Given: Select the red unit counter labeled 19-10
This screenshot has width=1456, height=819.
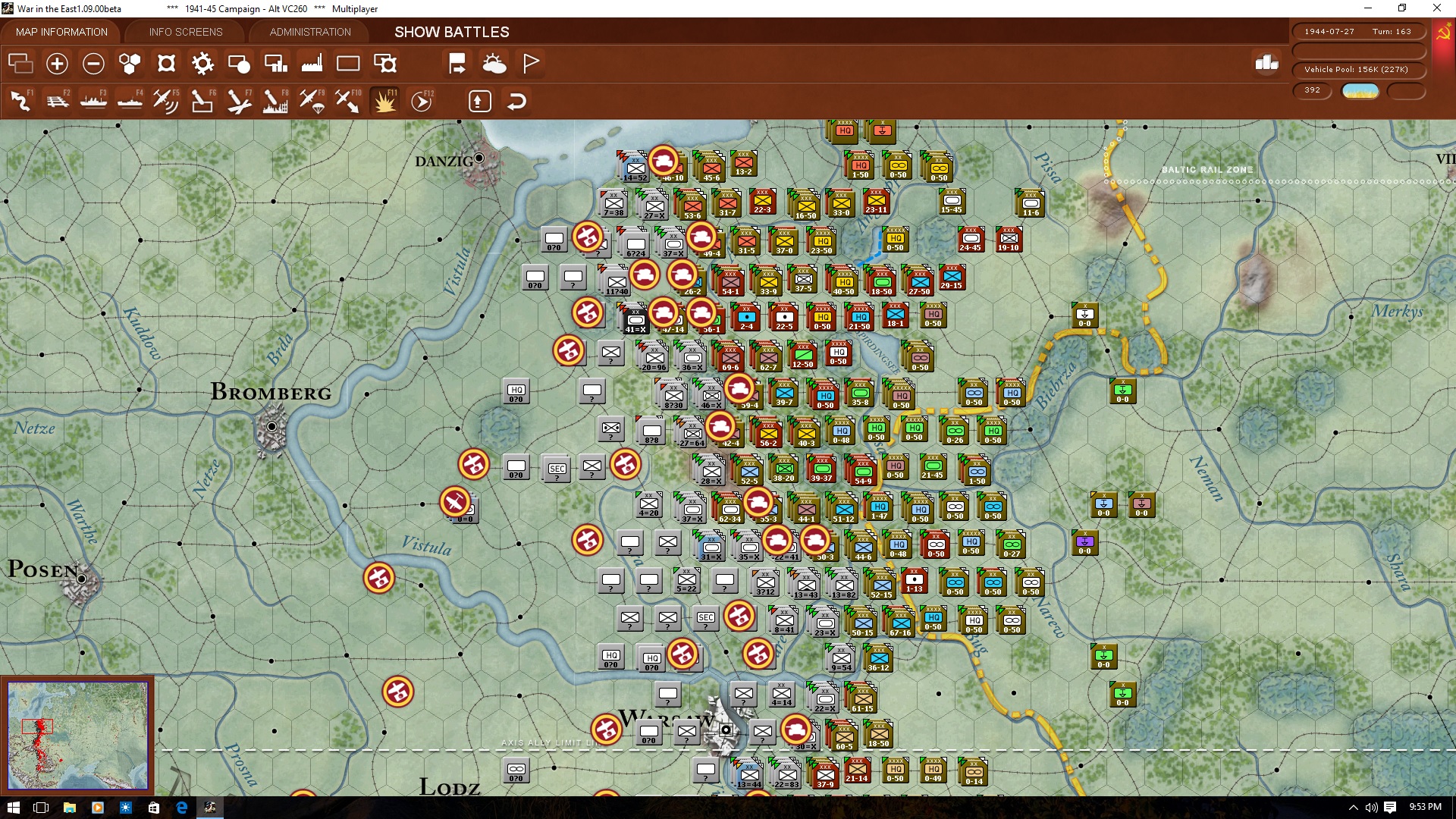Looking at the screenshot, I should pos(1009,239).
